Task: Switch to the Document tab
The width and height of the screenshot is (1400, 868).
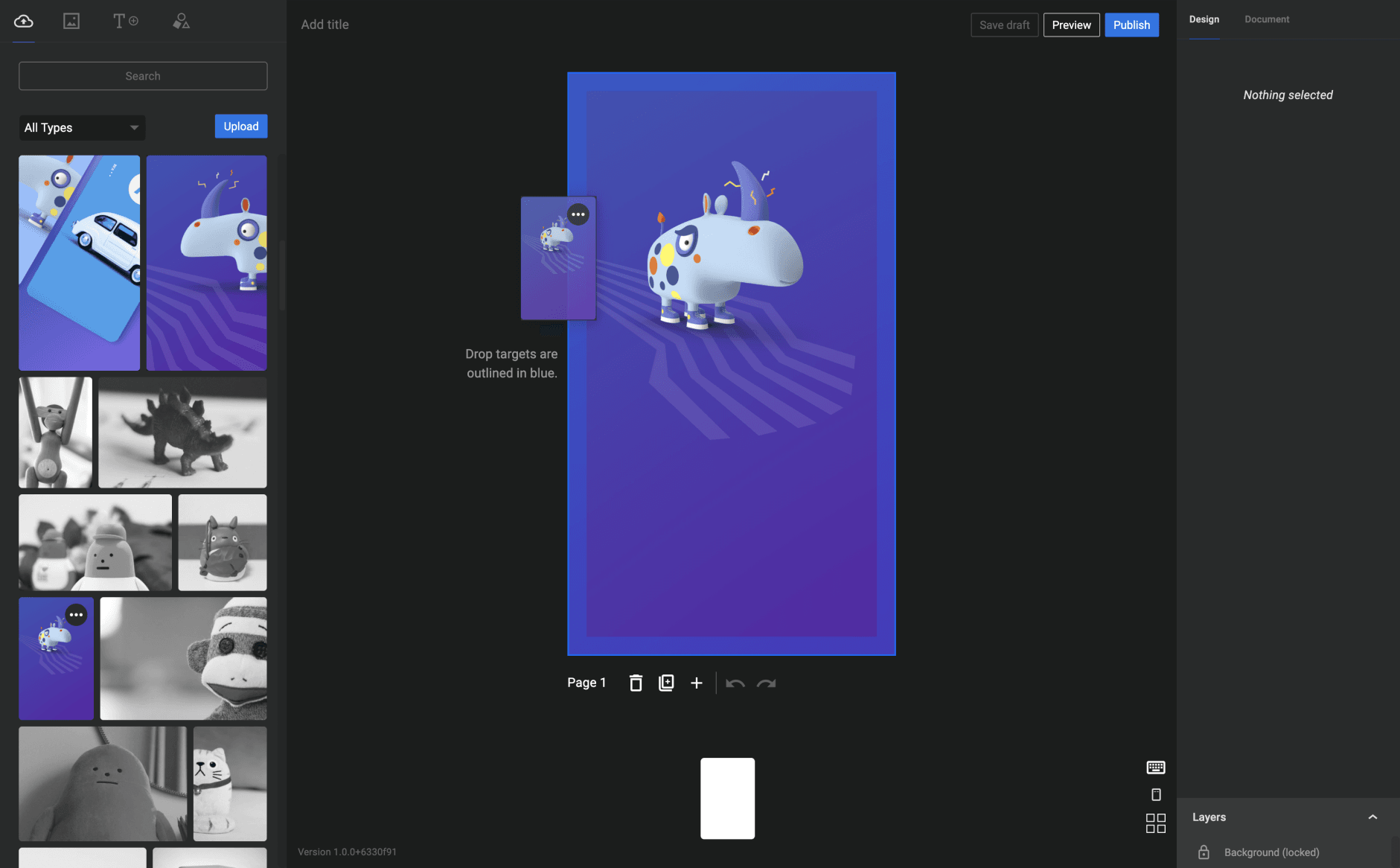Action: coord(1267,19)
